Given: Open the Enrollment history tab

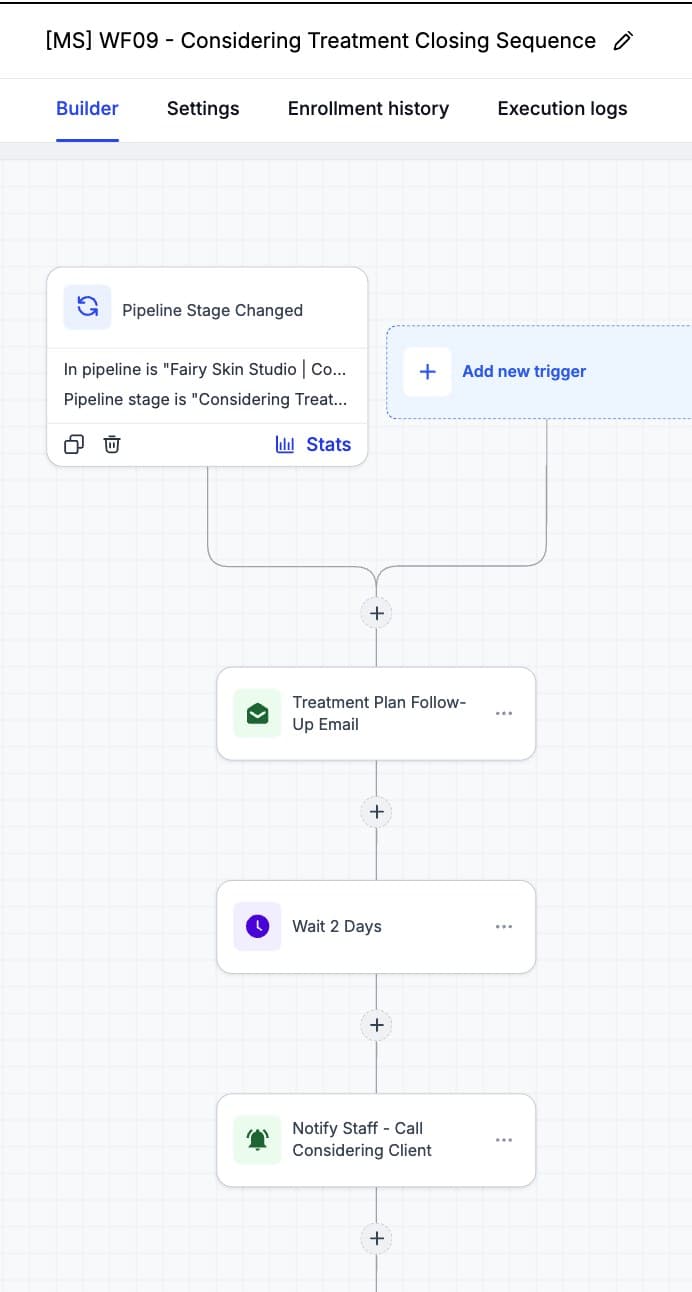Looking at the screenshot, I should tap(368, 109).
